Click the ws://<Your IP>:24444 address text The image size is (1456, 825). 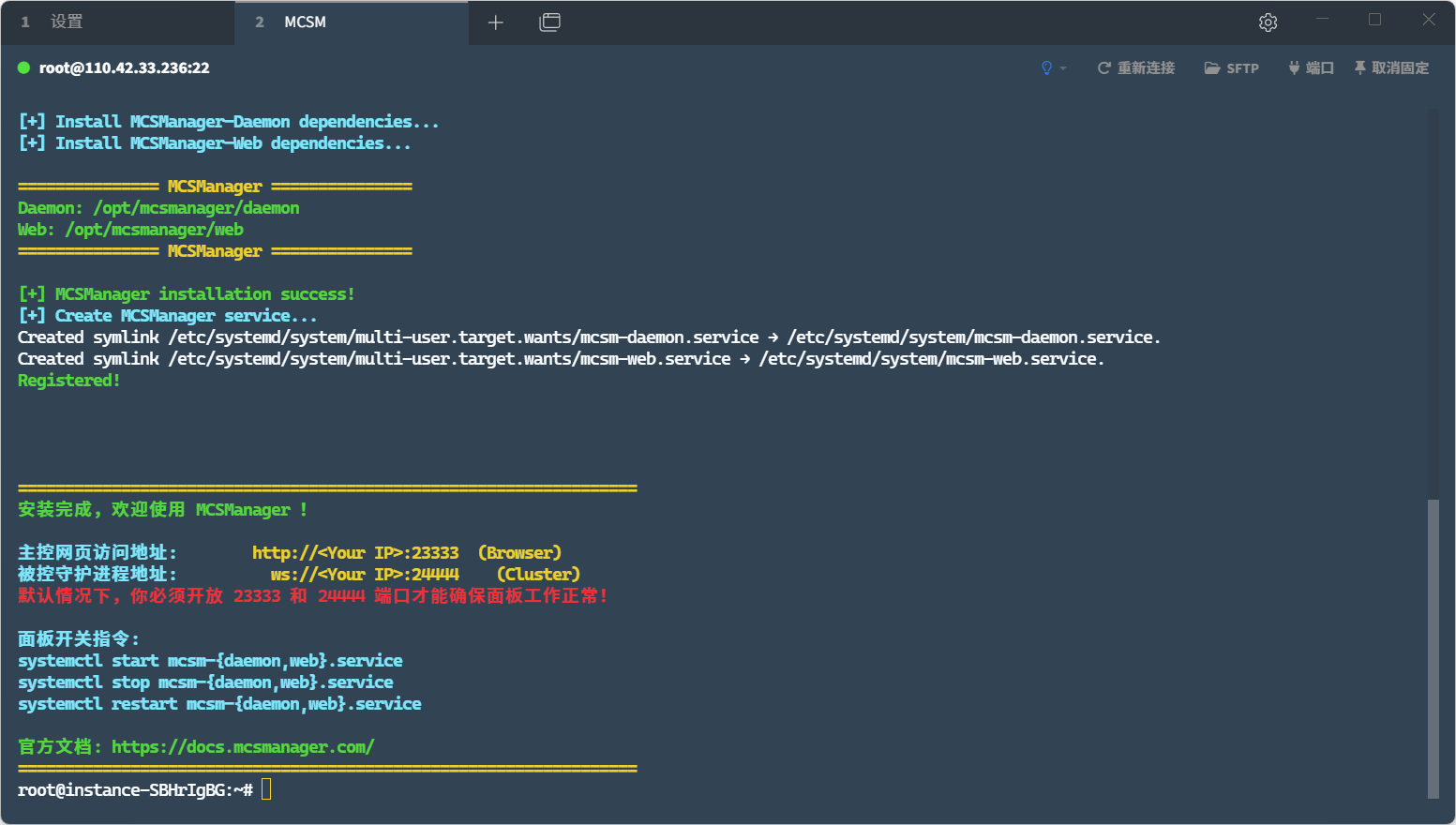click(x=365, y=575)
